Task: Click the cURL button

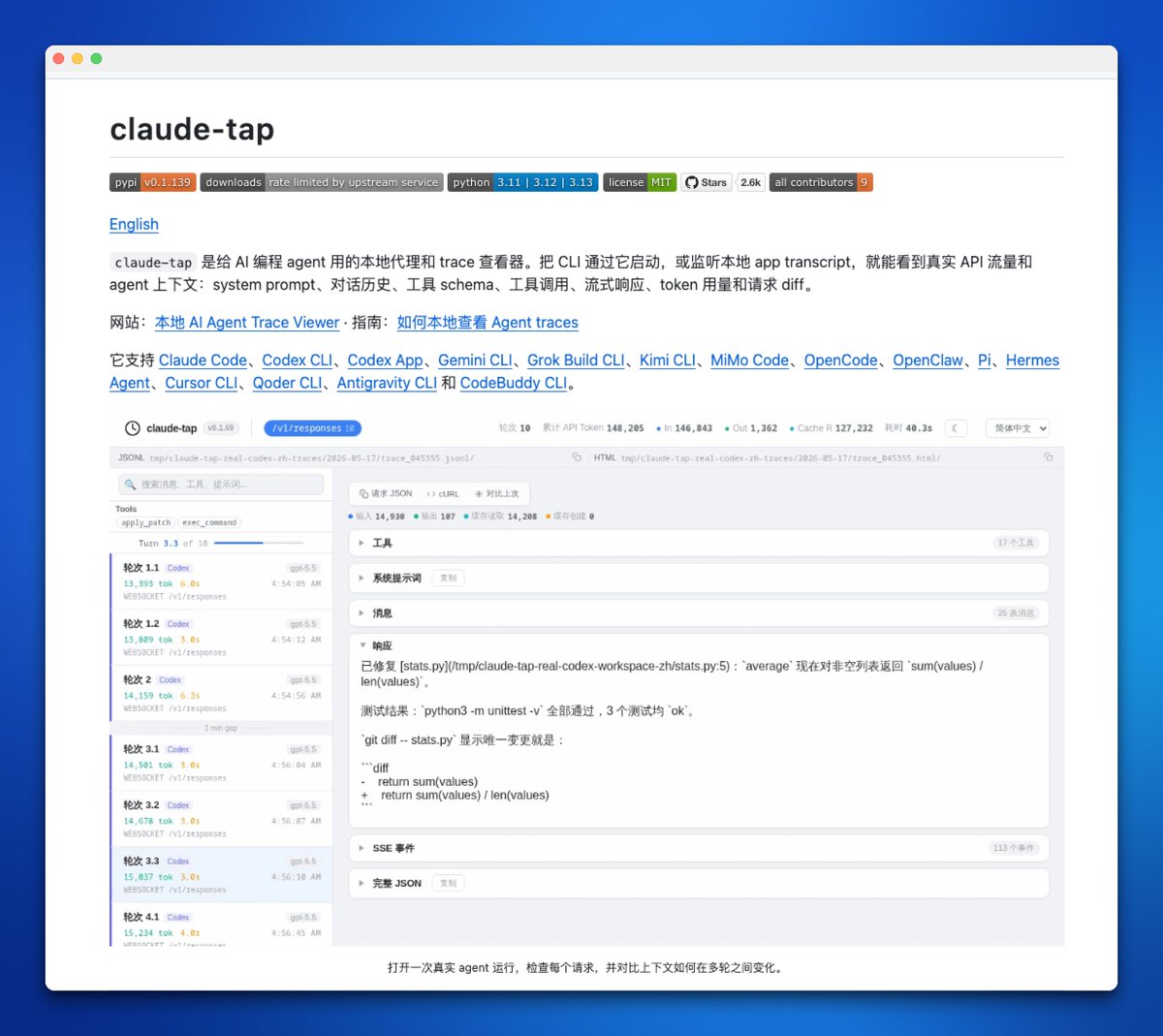Action: (x=443, y=494)
